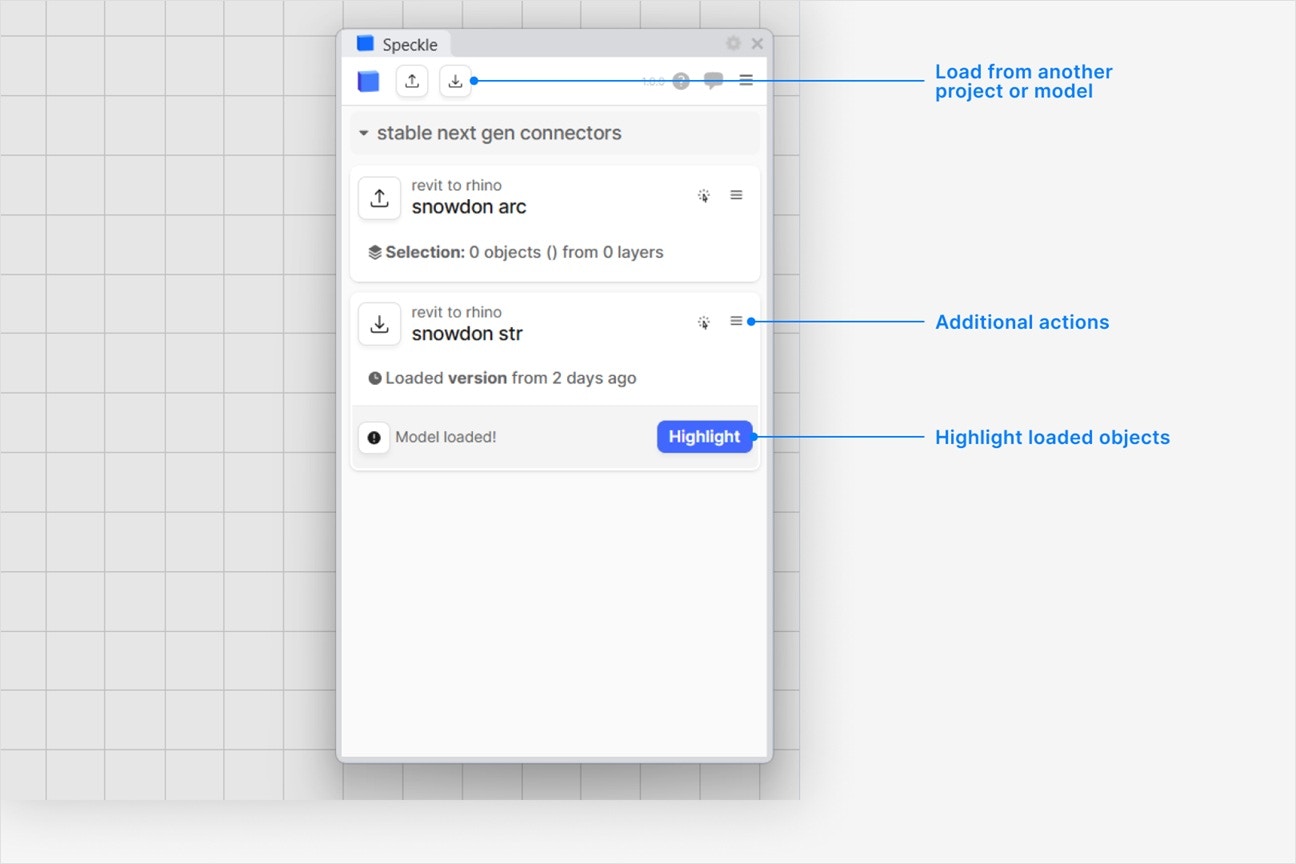Highlight objects icon on snowdon str card

[x=704, y=322]
